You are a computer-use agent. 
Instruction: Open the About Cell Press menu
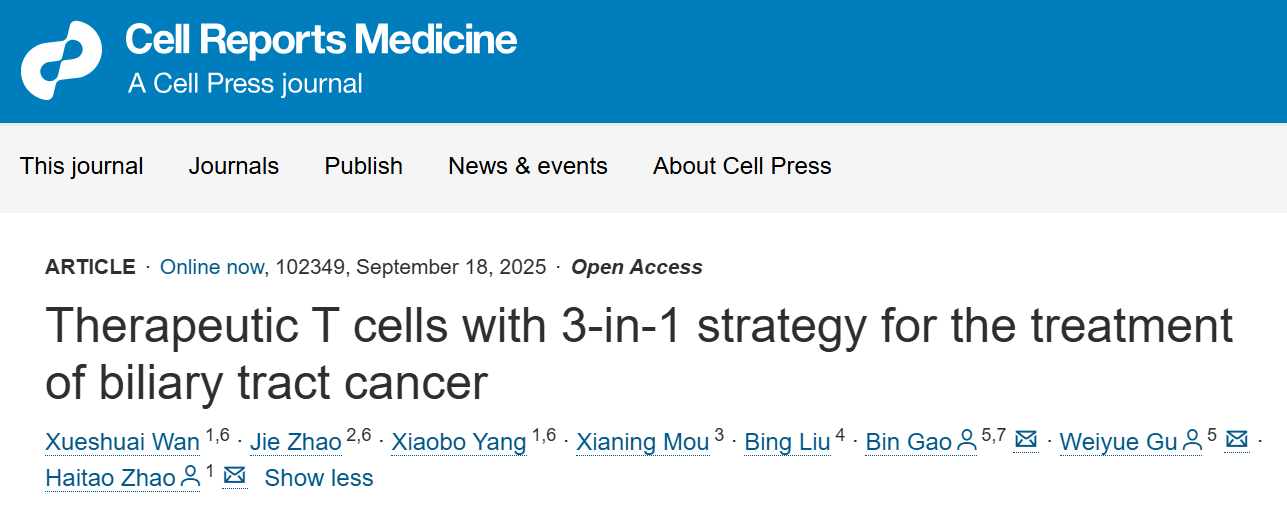pyautogui.click(x=742, y=166)
